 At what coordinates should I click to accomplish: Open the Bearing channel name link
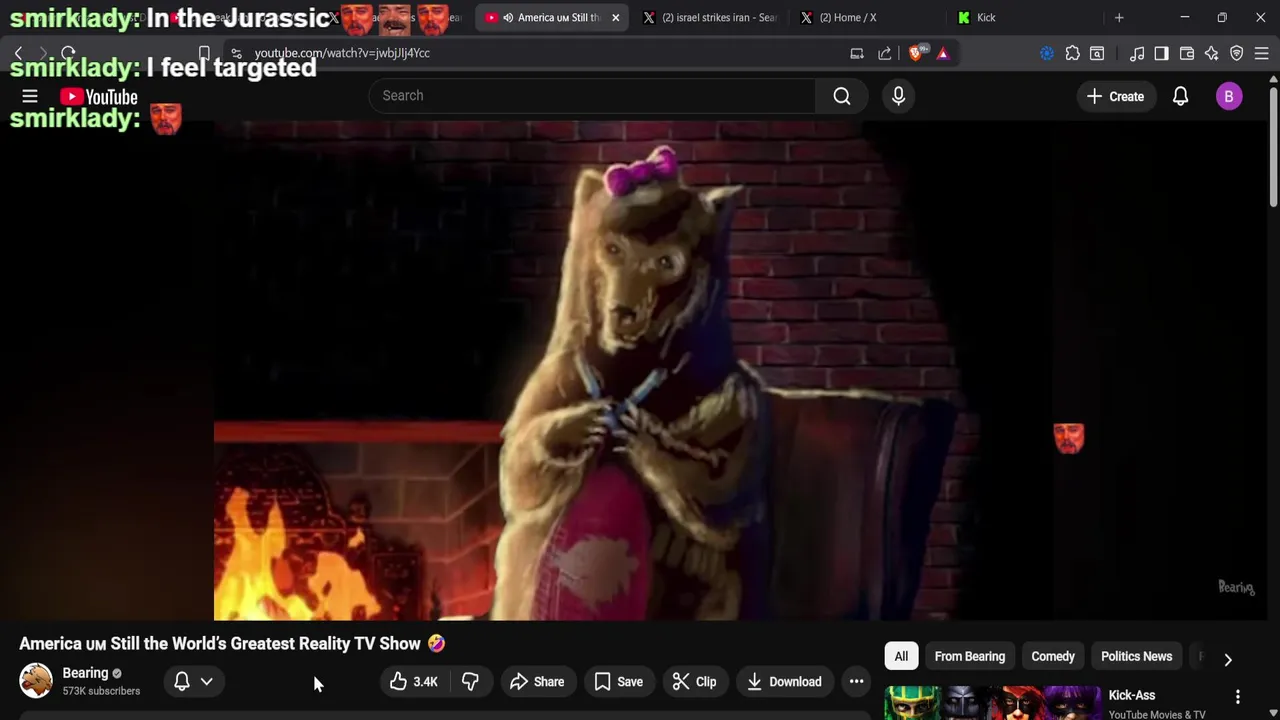click(85, 673)
